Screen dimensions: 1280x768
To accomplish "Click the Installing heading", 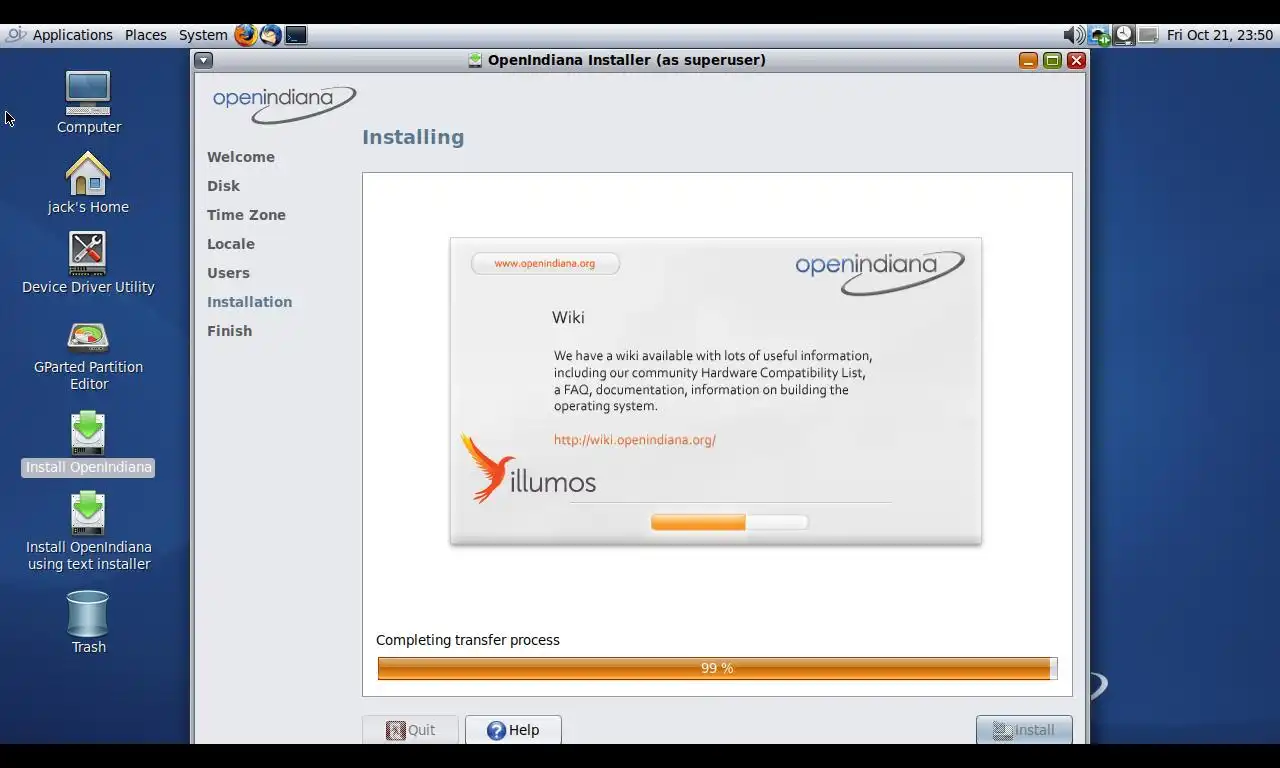I will click(413, 137).
